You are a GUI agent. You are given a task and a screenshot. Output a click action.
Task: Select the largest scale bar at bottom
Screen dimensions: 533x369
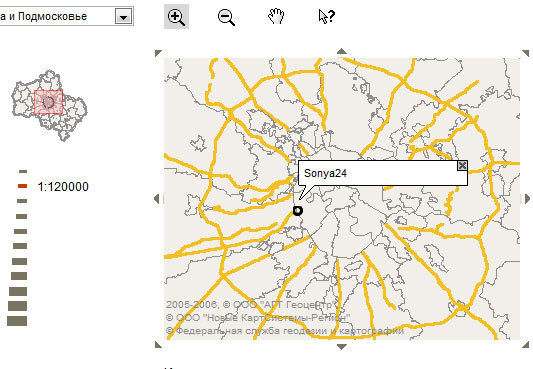coord(17,321)
